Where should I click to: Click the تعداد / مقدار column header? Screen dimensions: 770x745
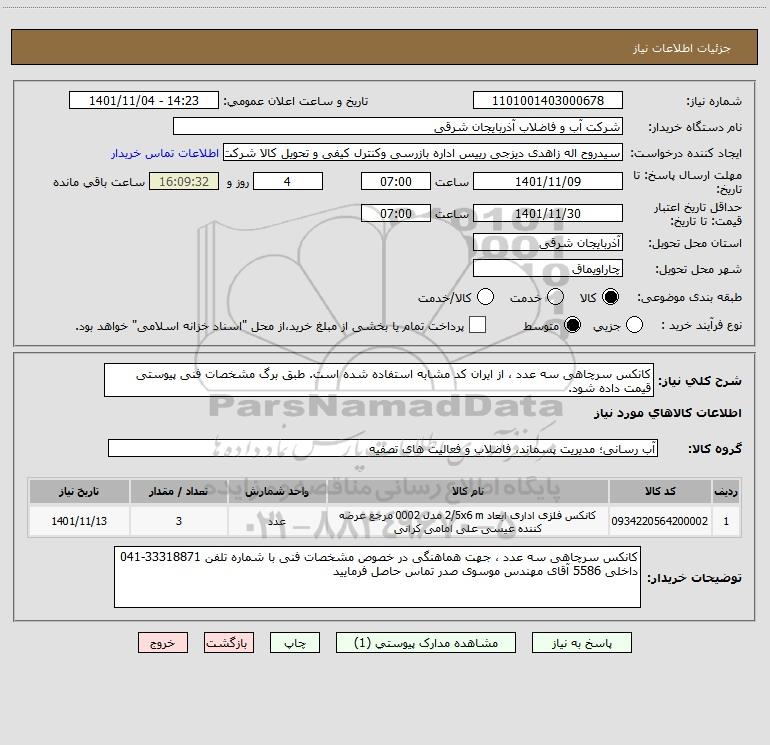[179, 492]
